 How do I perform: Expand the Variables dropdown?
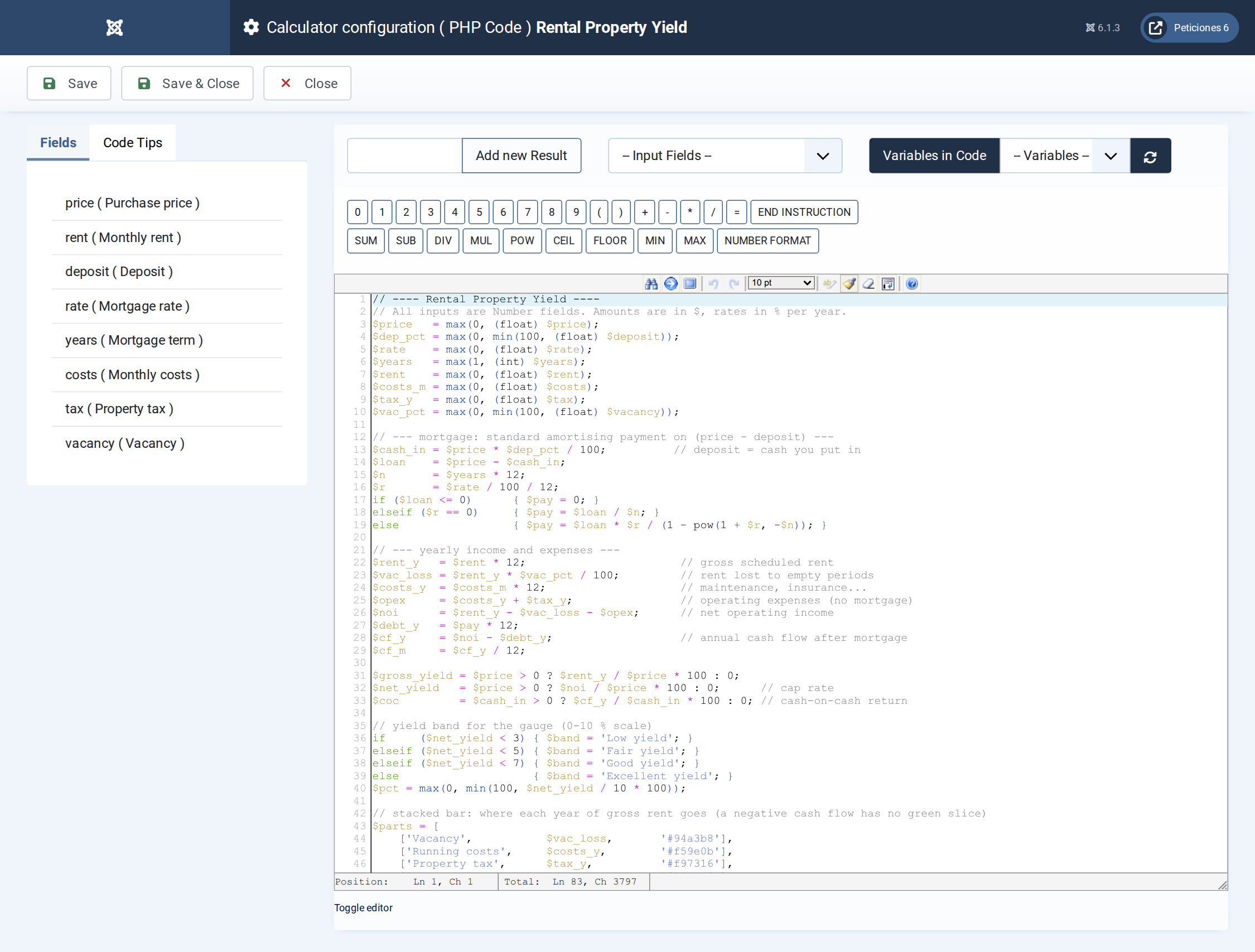click(x=1065, y=156)
